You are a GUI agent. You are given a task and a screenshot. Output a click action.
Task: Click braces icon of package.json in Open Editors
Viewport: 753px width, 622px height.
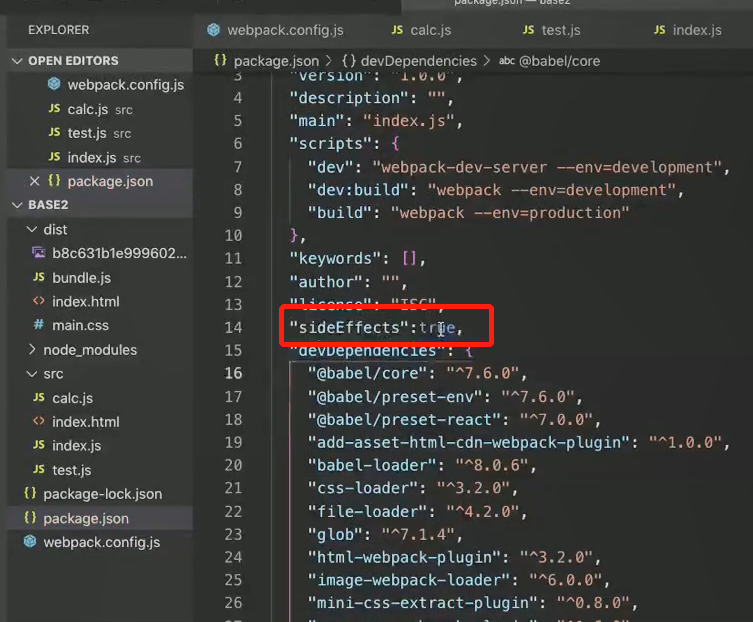54,181
